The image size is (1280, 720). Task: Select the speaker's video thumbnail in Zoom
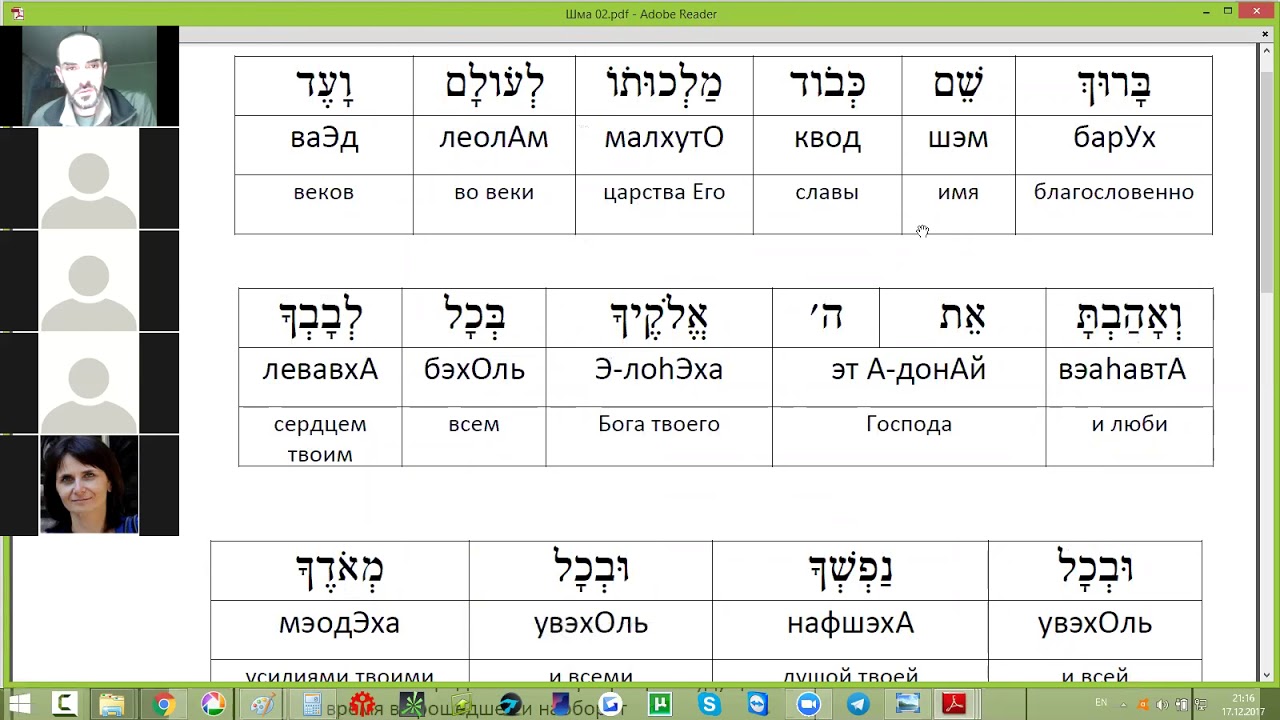[x=89, y=76]
